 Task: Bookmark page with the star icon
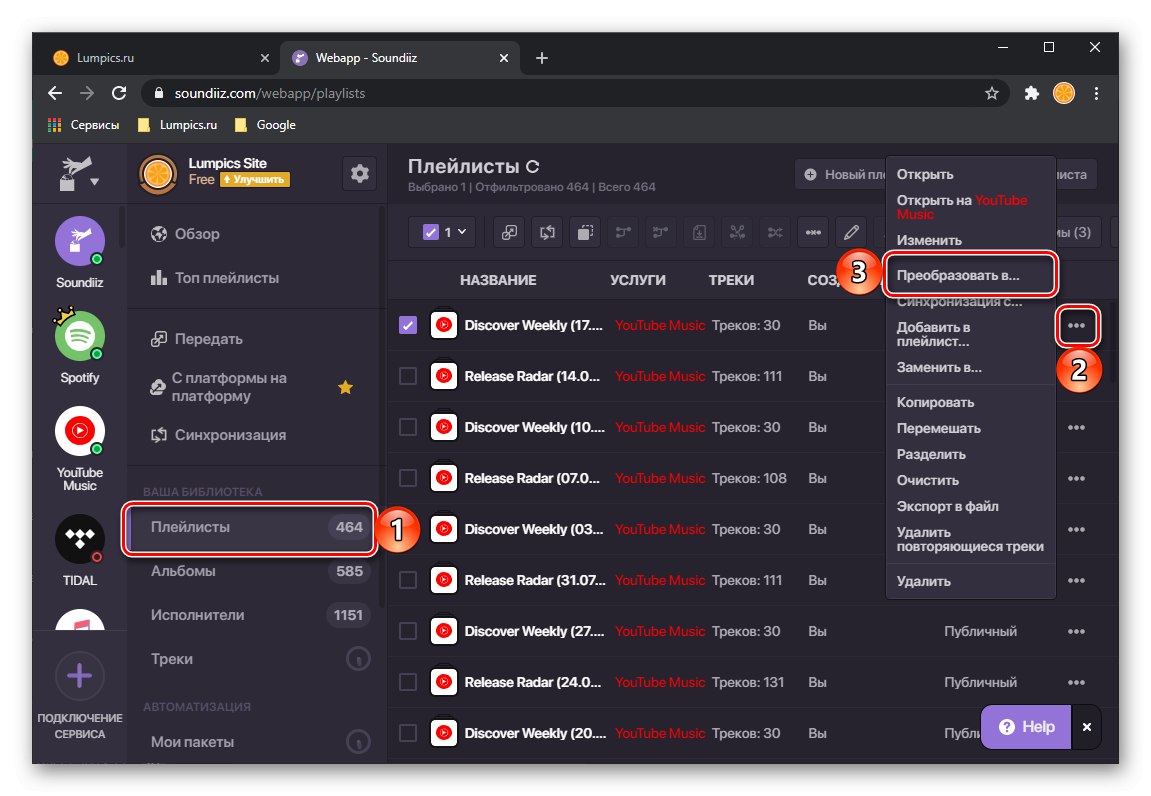click(x=992, y=93)
